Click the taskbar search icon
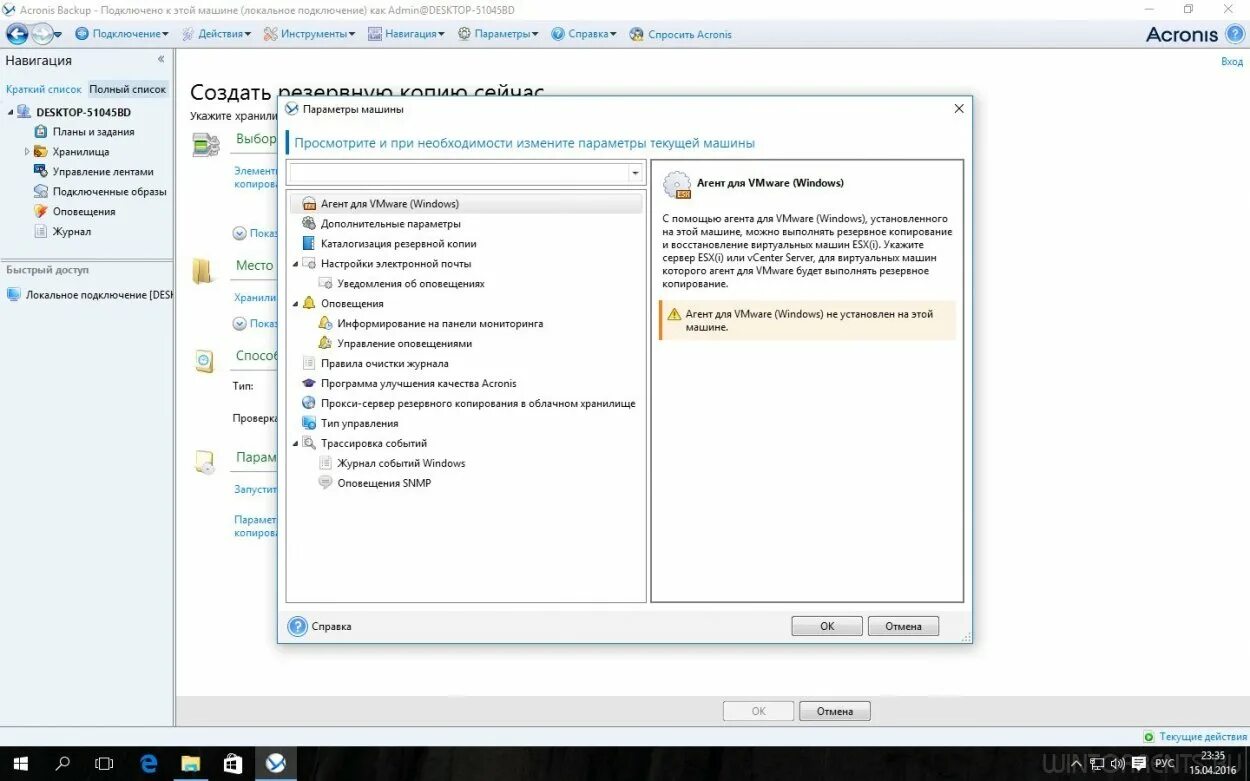1250x781 pixels. (62, 764)
